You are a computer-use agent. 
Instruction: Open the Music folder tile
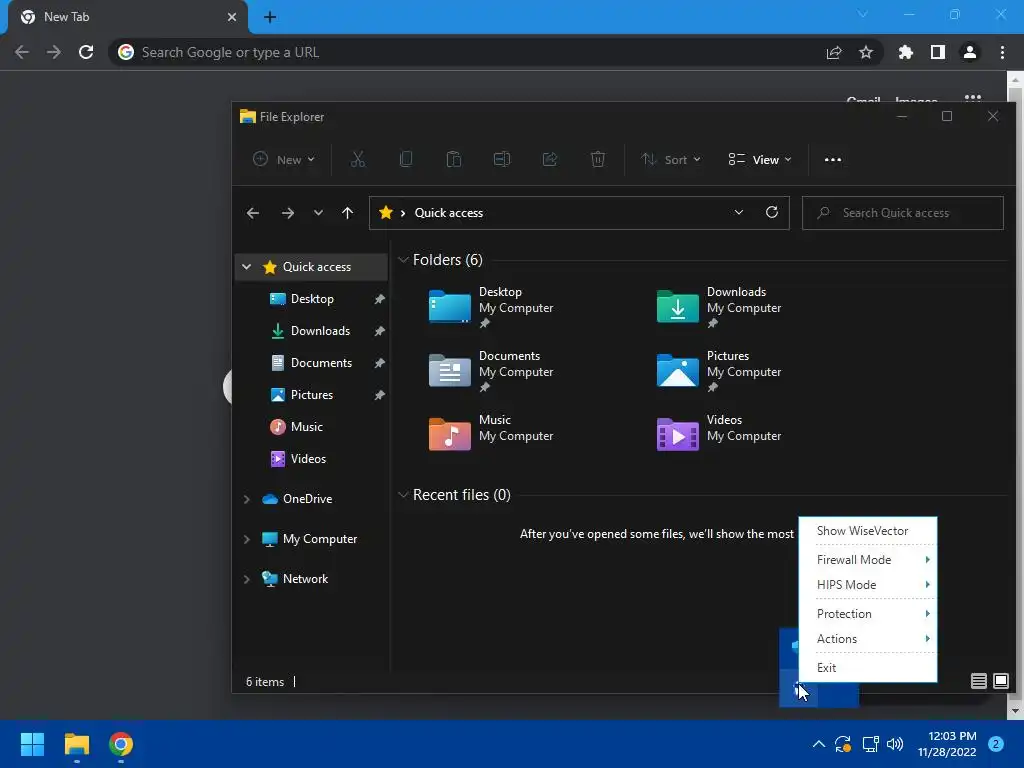(x=491, y=435)
